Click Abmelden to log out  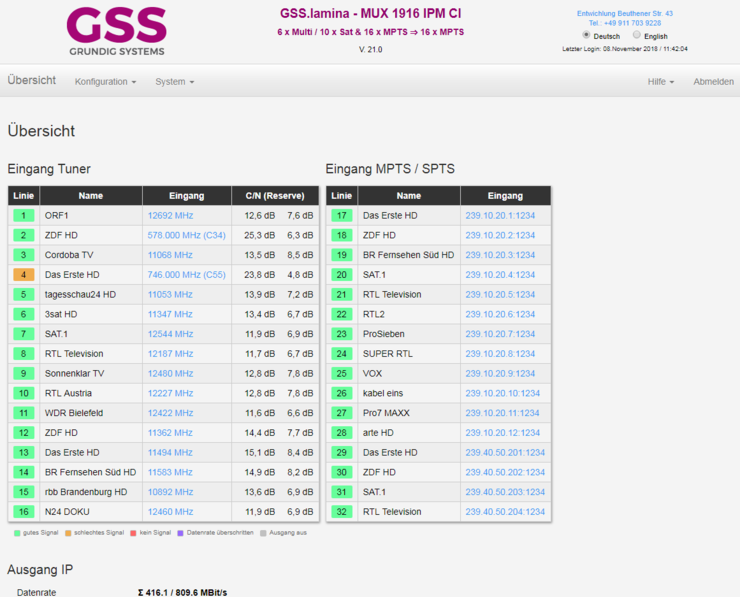point(713,82)
